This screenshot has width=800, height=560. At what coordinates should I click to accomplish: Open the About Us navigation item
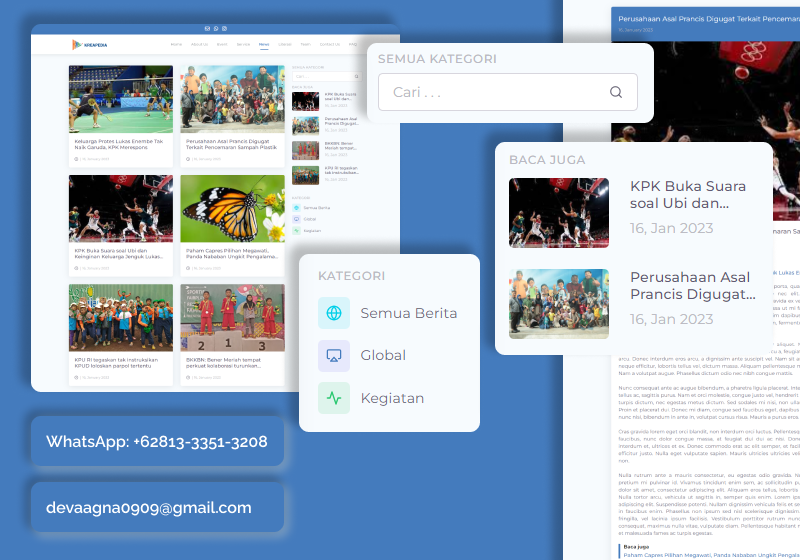click(x=199, y=44)
